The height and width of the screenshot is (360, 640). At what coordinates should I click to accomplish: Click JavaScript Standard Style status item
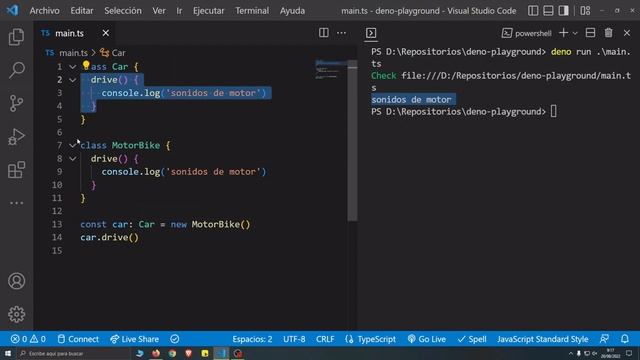542,339
